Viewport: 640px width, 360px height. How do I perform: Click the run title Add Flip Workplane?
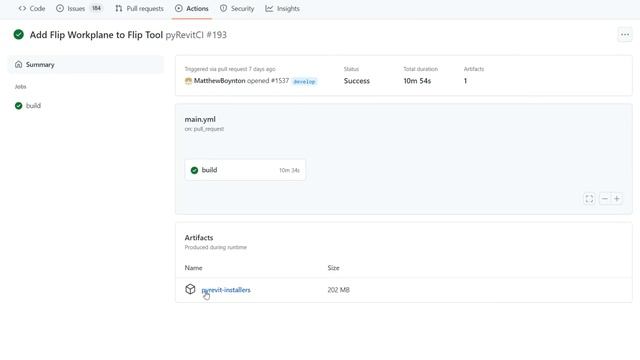point(96,35)
